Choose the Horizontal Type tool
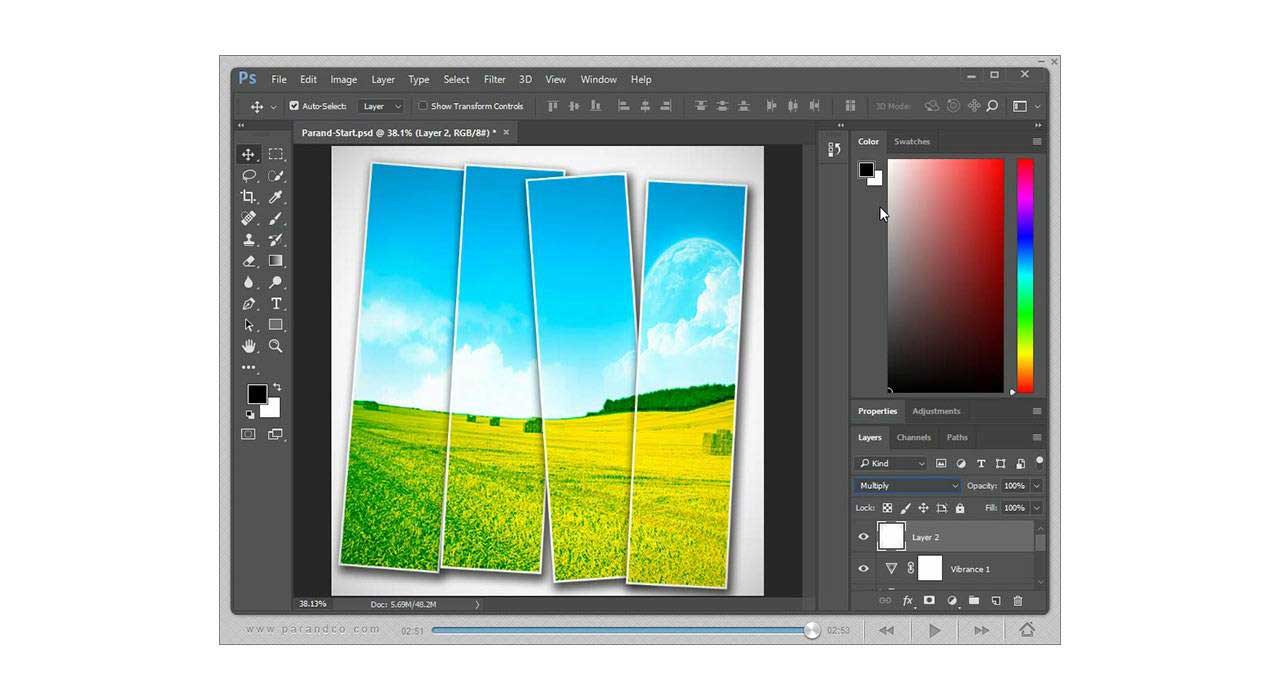 point(275,303)
